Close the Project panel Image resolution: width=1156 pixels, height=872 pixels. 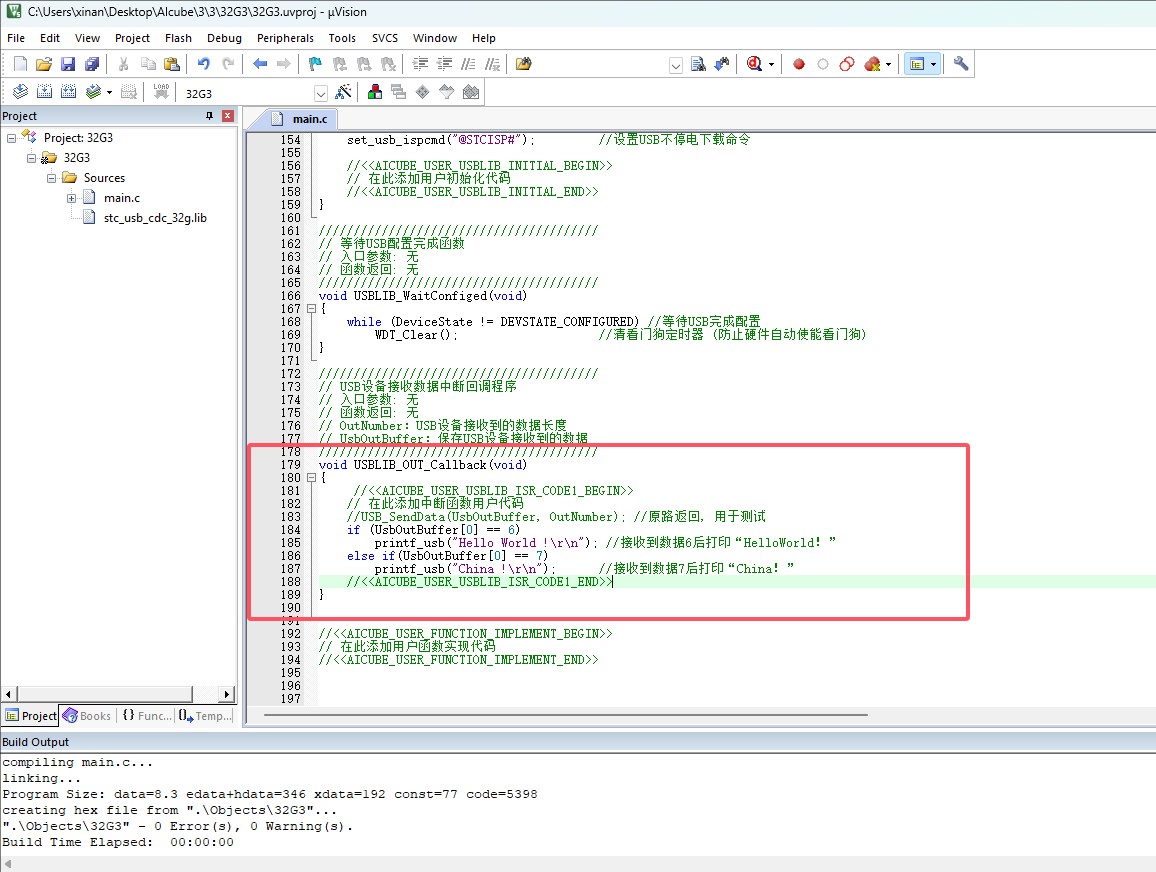click(x=228, y=116)
